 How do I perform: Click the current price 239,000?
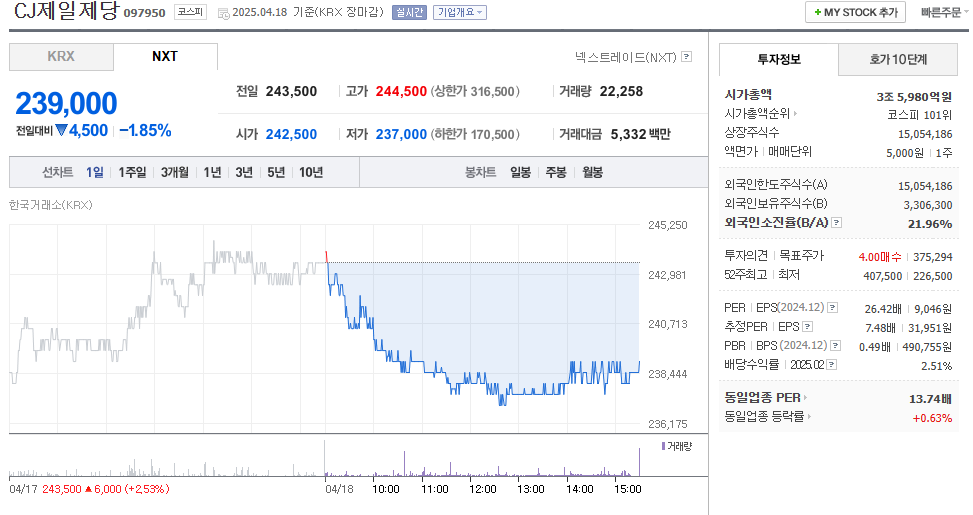click(x=66, y=104)
